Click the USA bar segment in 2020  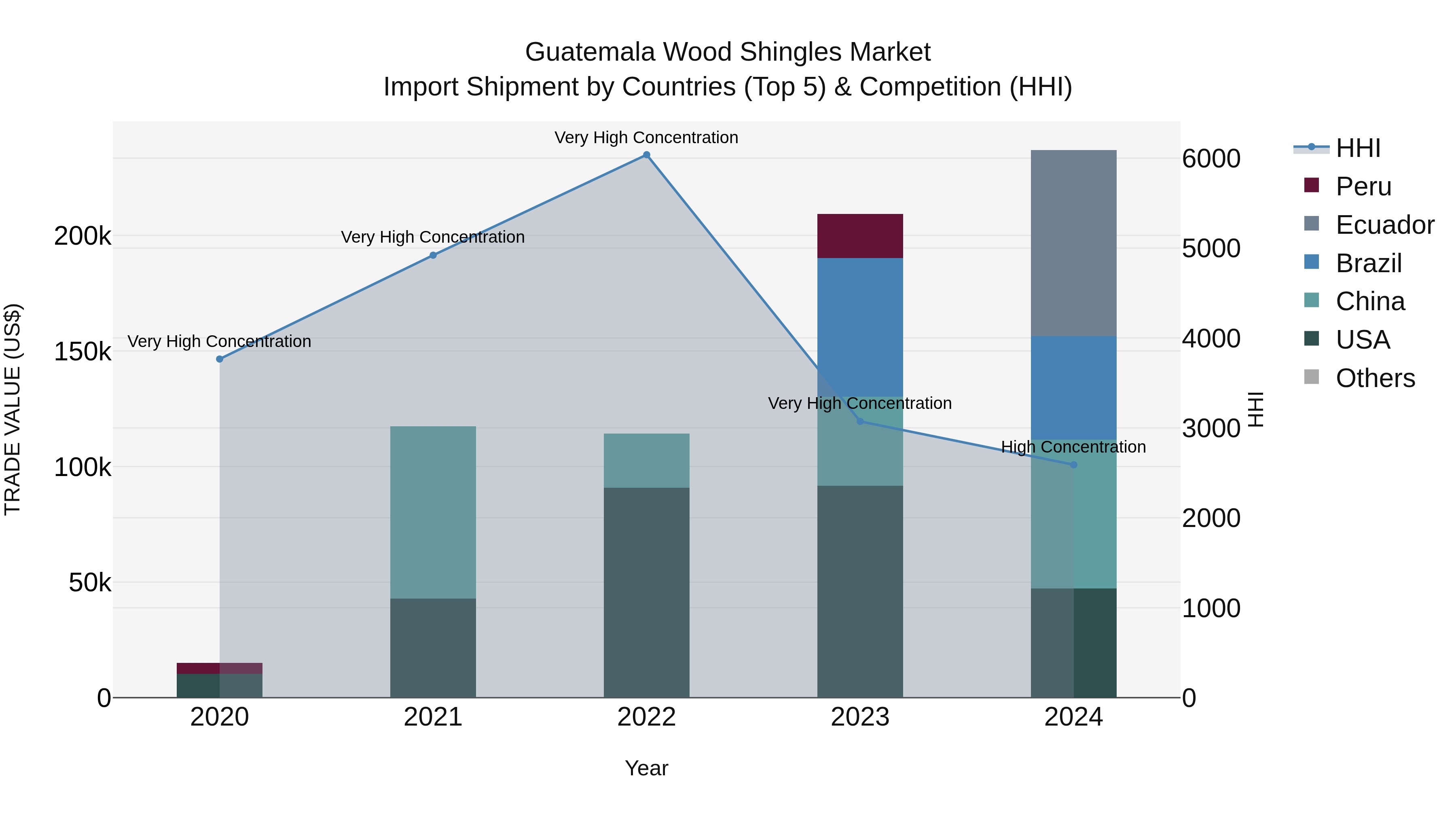[x=220, y=686]
